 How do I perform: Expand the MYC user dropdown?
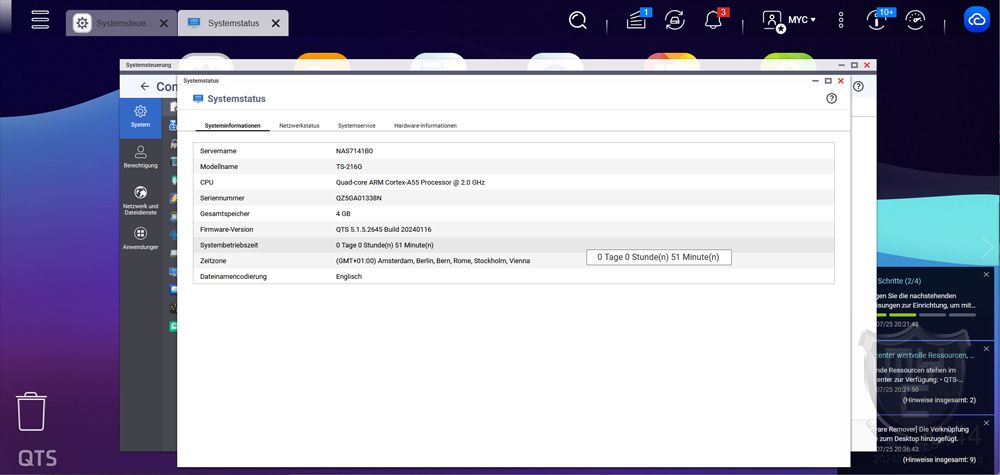click(802, 20)
